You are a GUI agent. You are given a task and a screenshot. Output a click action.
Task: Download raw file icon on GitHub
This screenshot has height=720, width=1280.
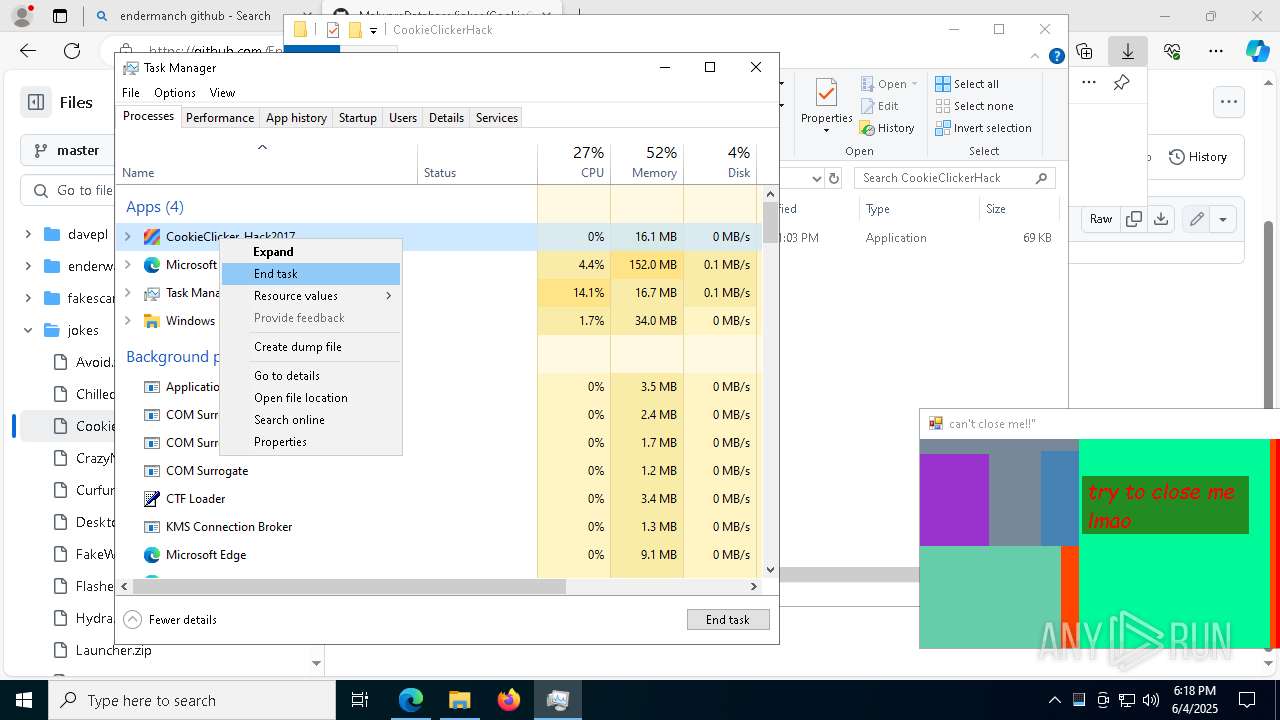click(1161, 219)
